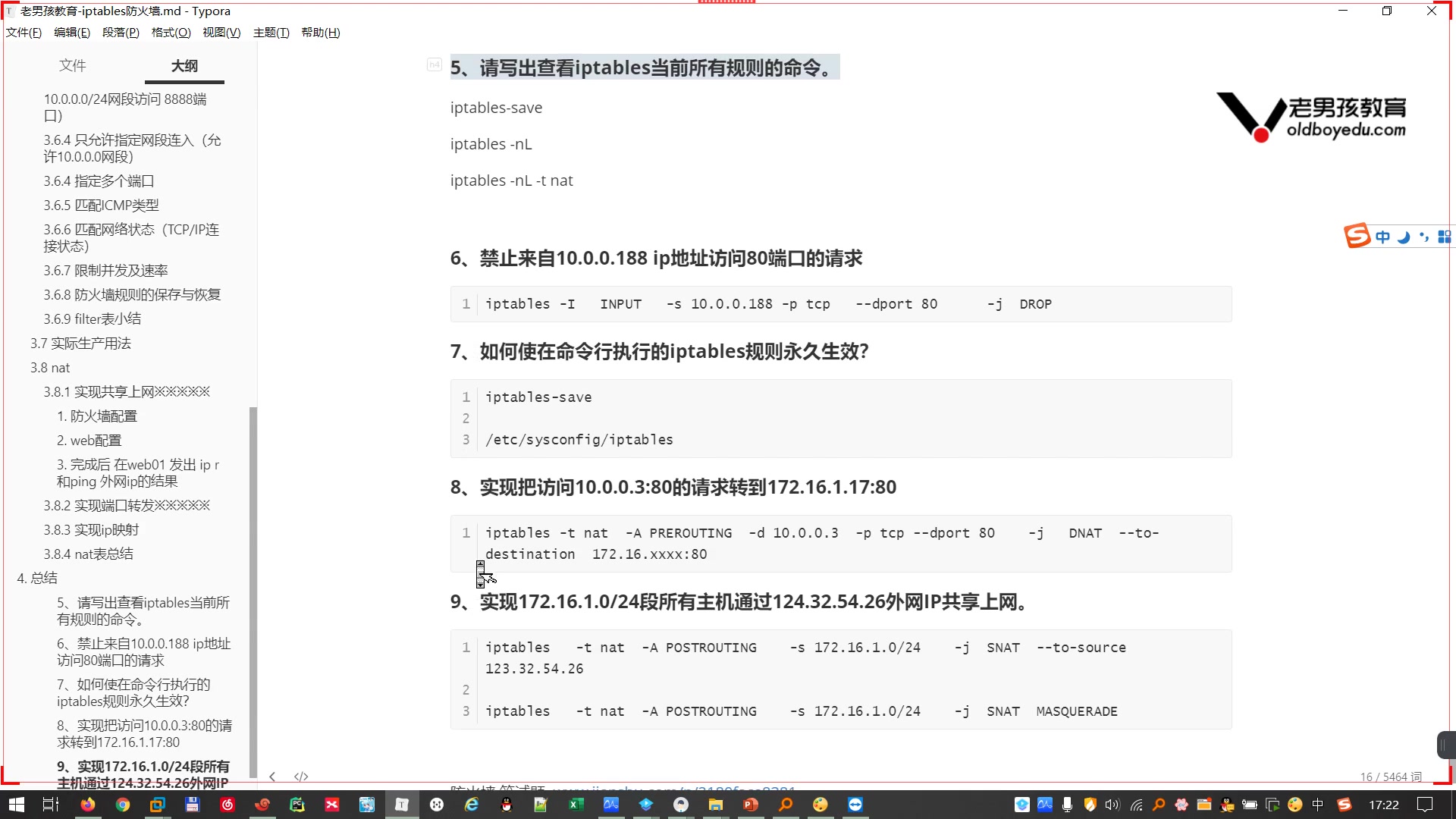
Task: Open Everything search from the system tray
Action: click(x=1158, y=805)
